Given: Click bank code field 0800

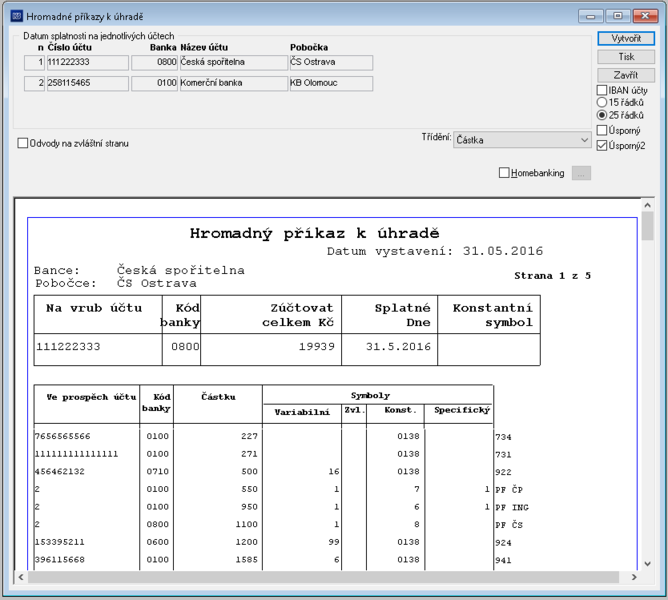Looking at the screenshot, I should pos(154,62).
